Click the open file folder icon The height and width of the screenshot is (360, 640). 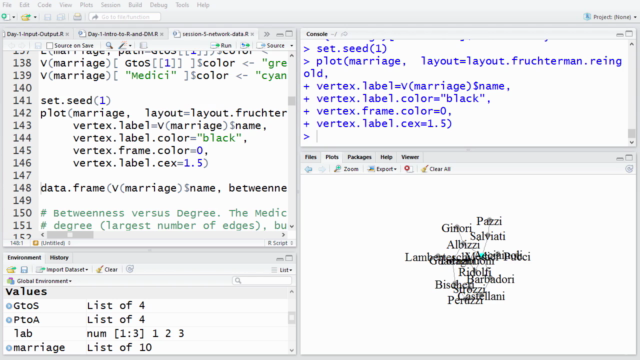coord(26,17)
